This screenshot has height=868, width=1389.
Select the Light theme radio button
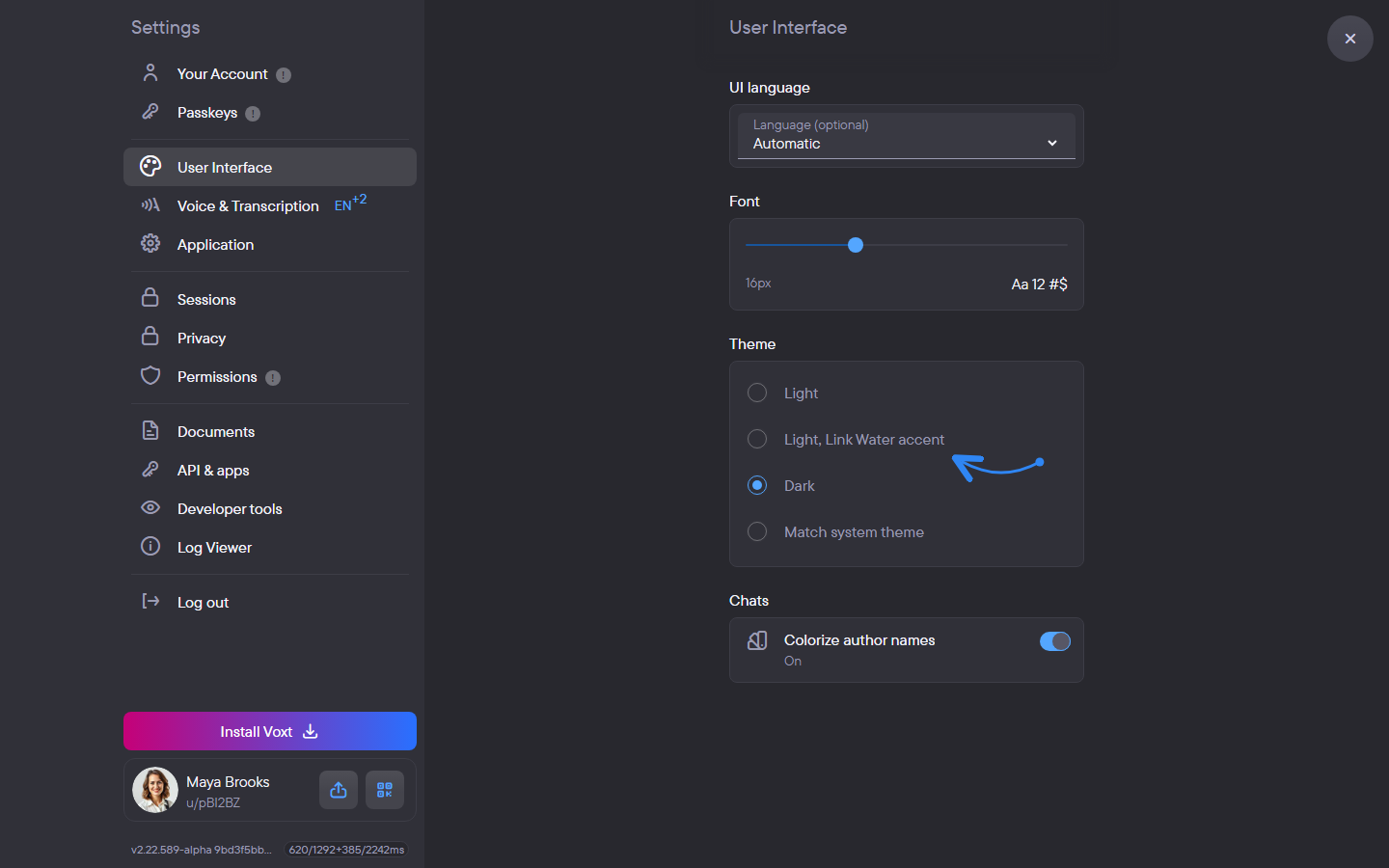click(757, 393)
